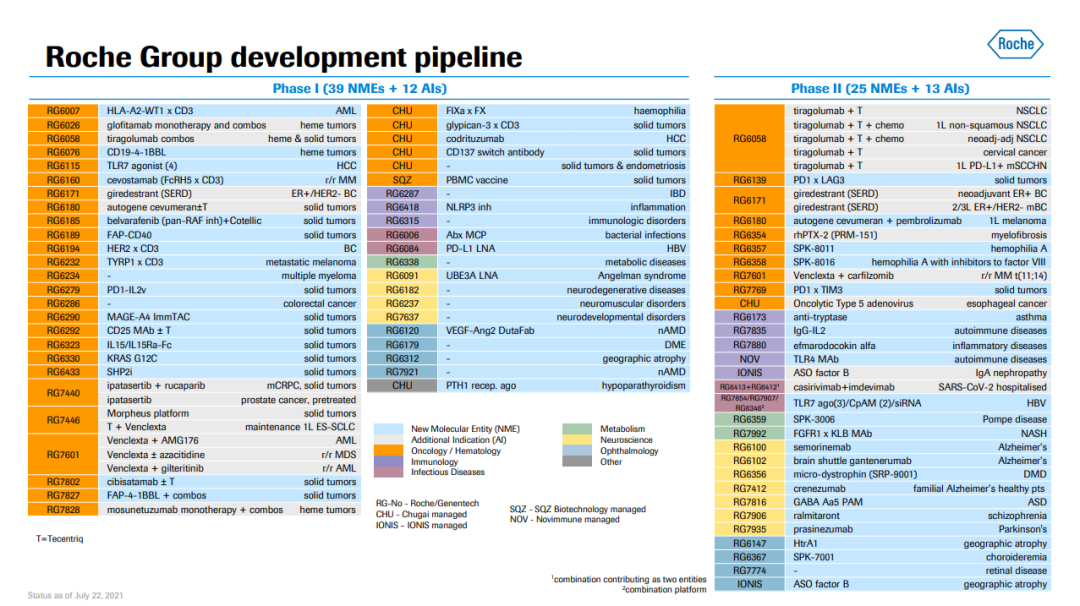
Task: Click 'codrituzumab' entry
Action: click(x=475, y=138)
